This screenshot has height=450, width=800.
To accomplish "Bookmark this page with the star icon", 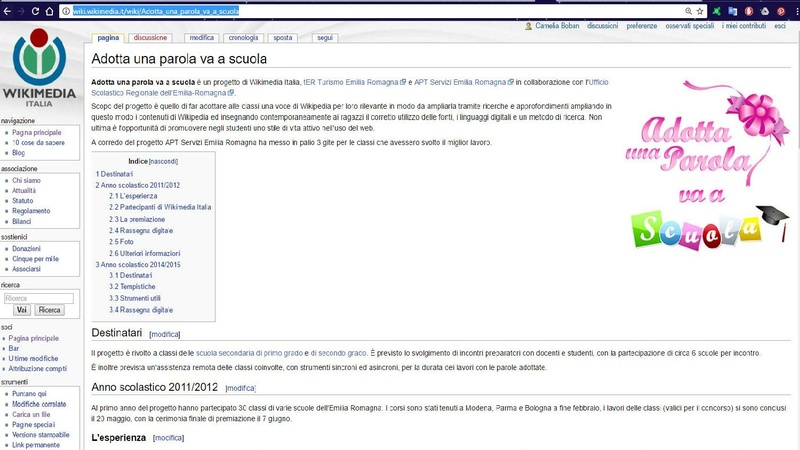I will coord(700,11).
